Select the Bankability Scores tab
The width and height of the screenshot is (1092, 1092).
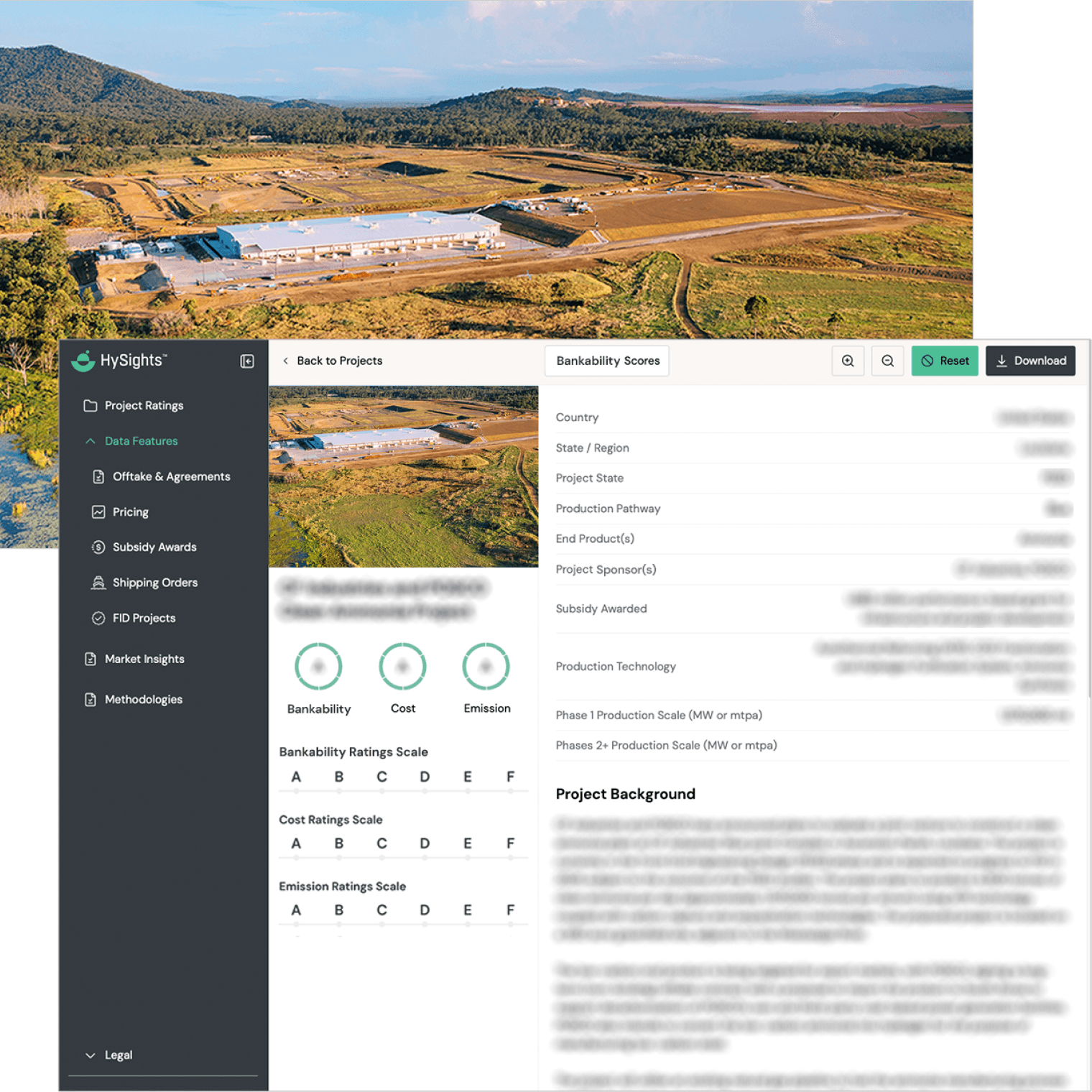coord(607,361)
